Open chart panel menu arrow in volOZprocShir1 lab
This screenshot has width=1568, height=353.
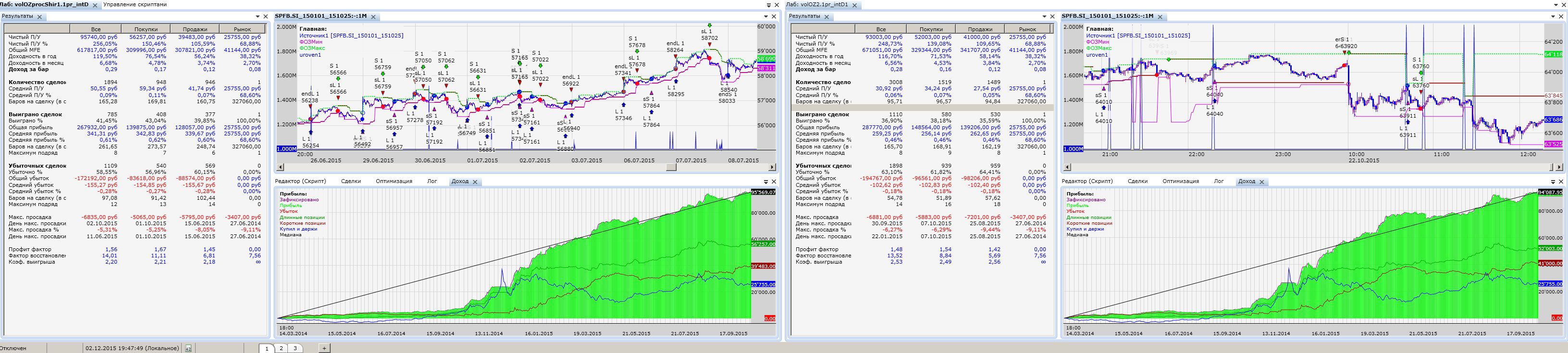pos(765,16)
